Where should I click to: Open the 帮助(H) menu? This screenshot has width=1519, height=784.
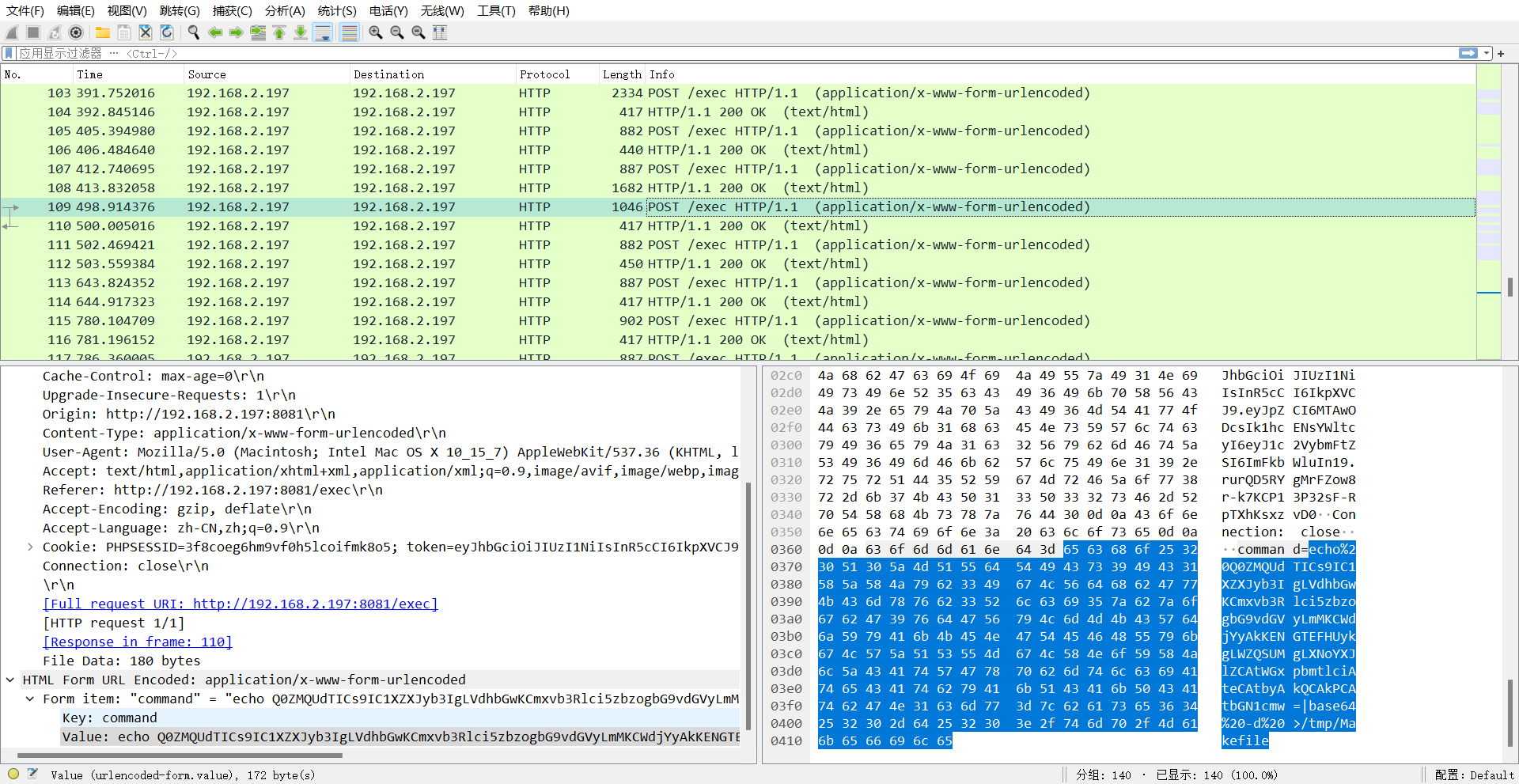coord(549,10)
